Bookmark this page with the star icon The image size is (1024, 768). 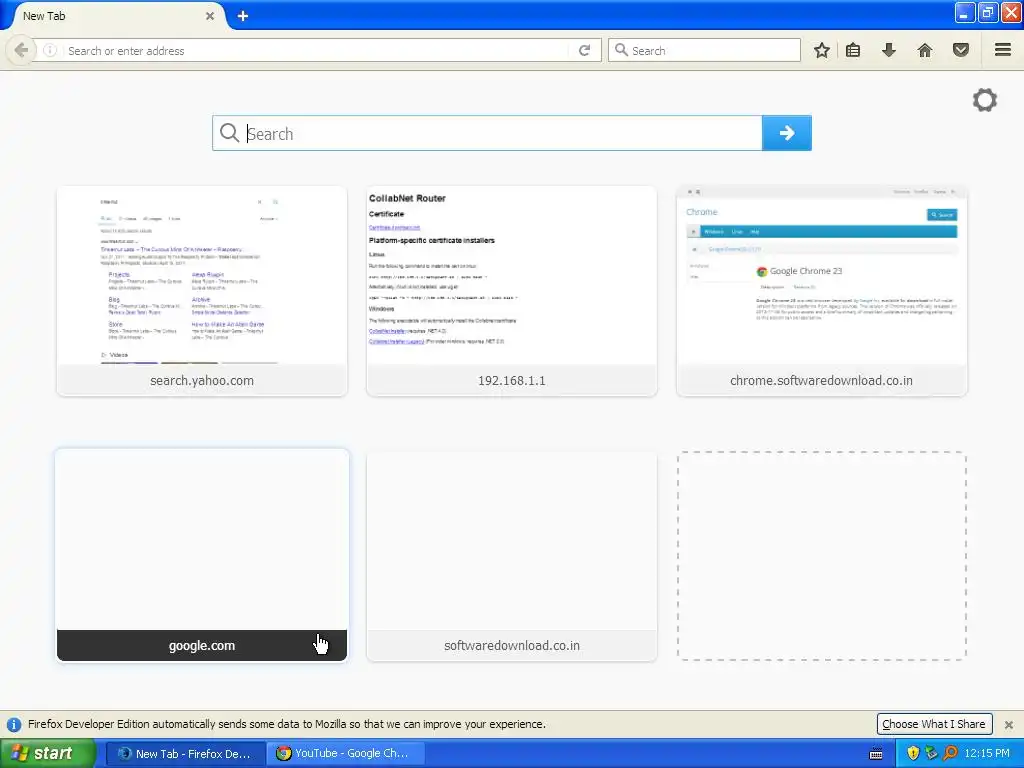tap(822, 50)
